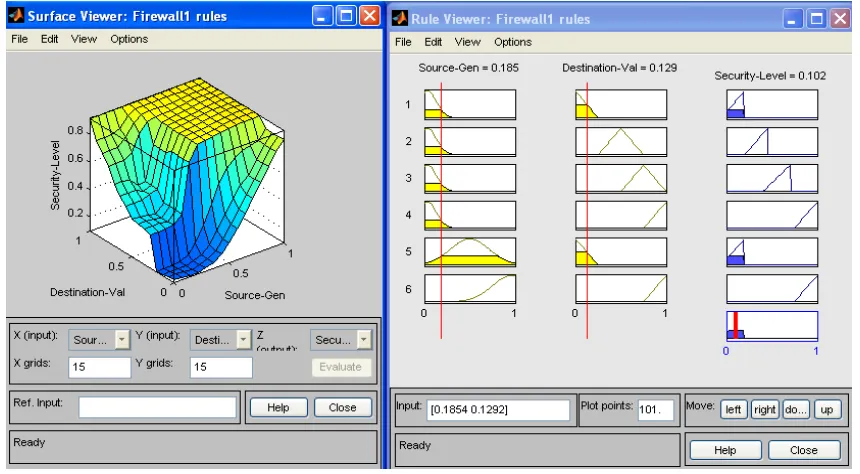Open the Rule Viewer Options menu
Screen dimensions: 860x474
tap(512, 42)
